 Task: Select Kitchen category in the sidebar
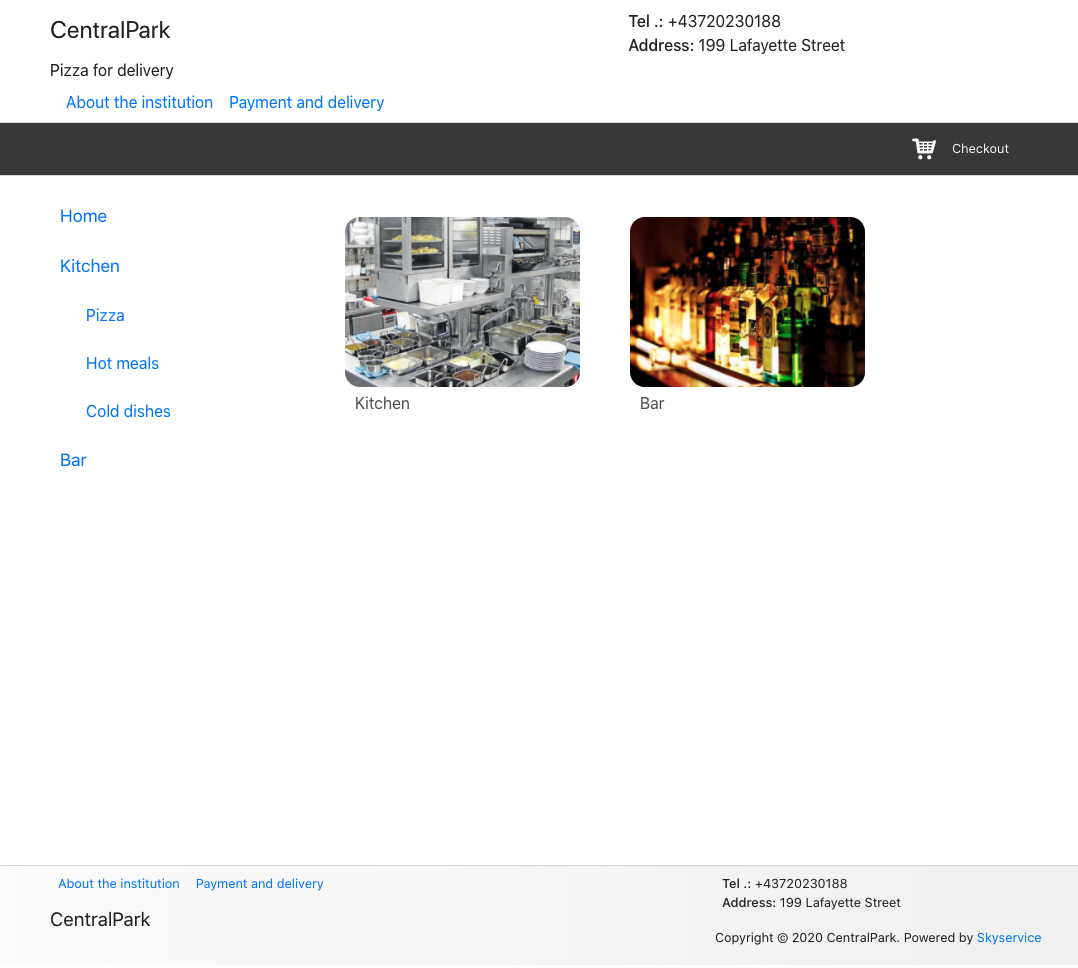click(90, 266)
